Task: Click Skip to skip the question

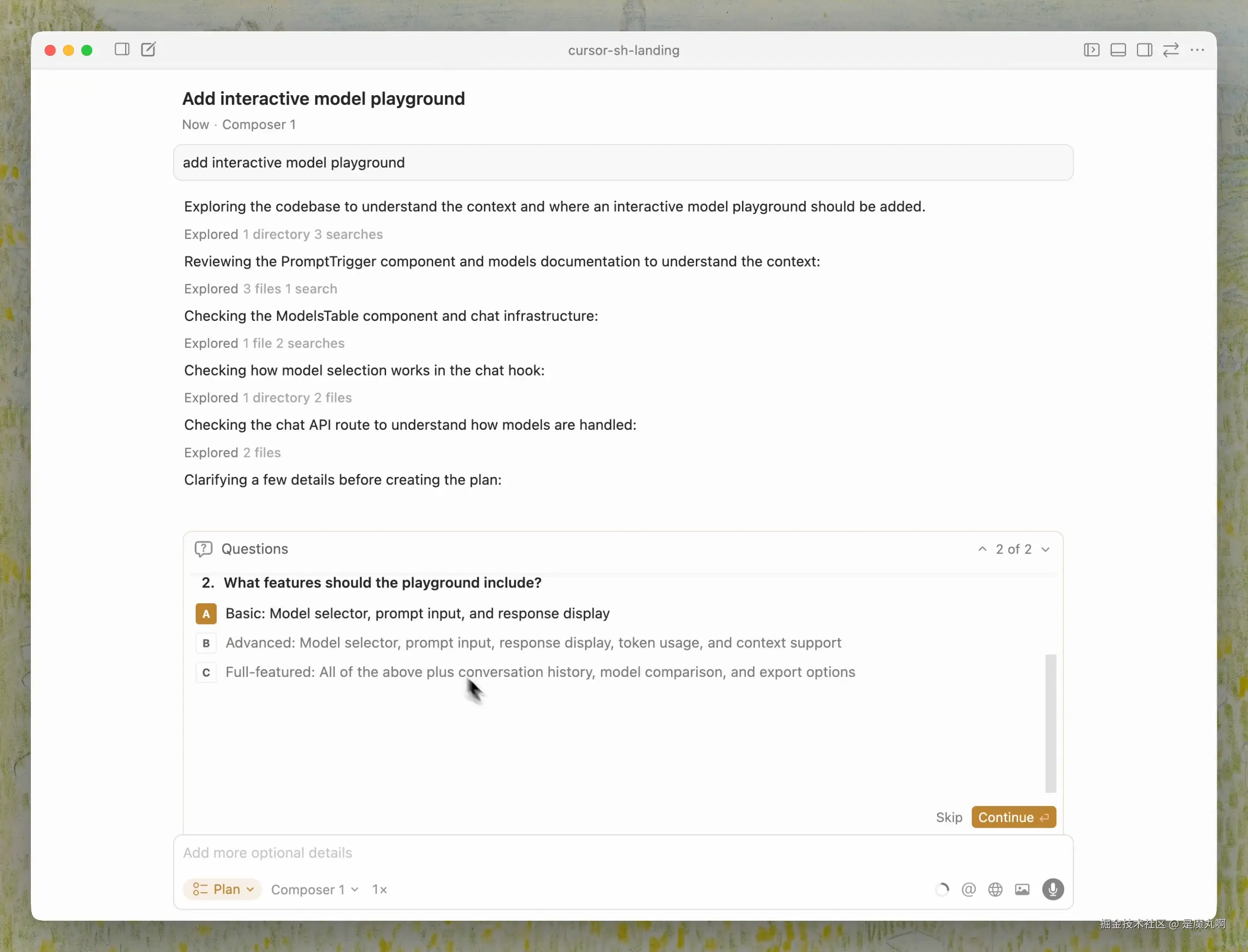Action: click(x=949, y=817)
